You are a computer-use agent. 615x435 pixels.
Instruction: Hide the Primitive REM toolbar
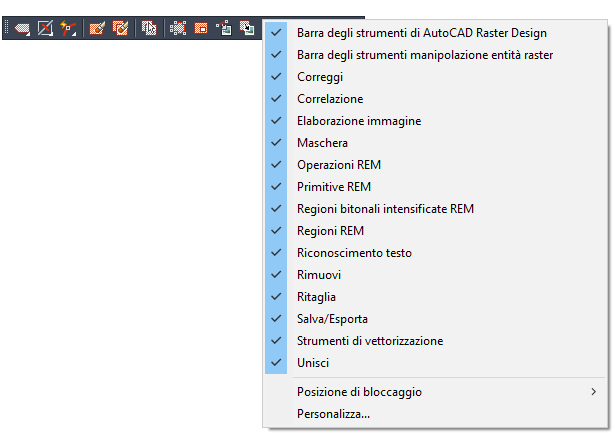click(x=435, y=187)
